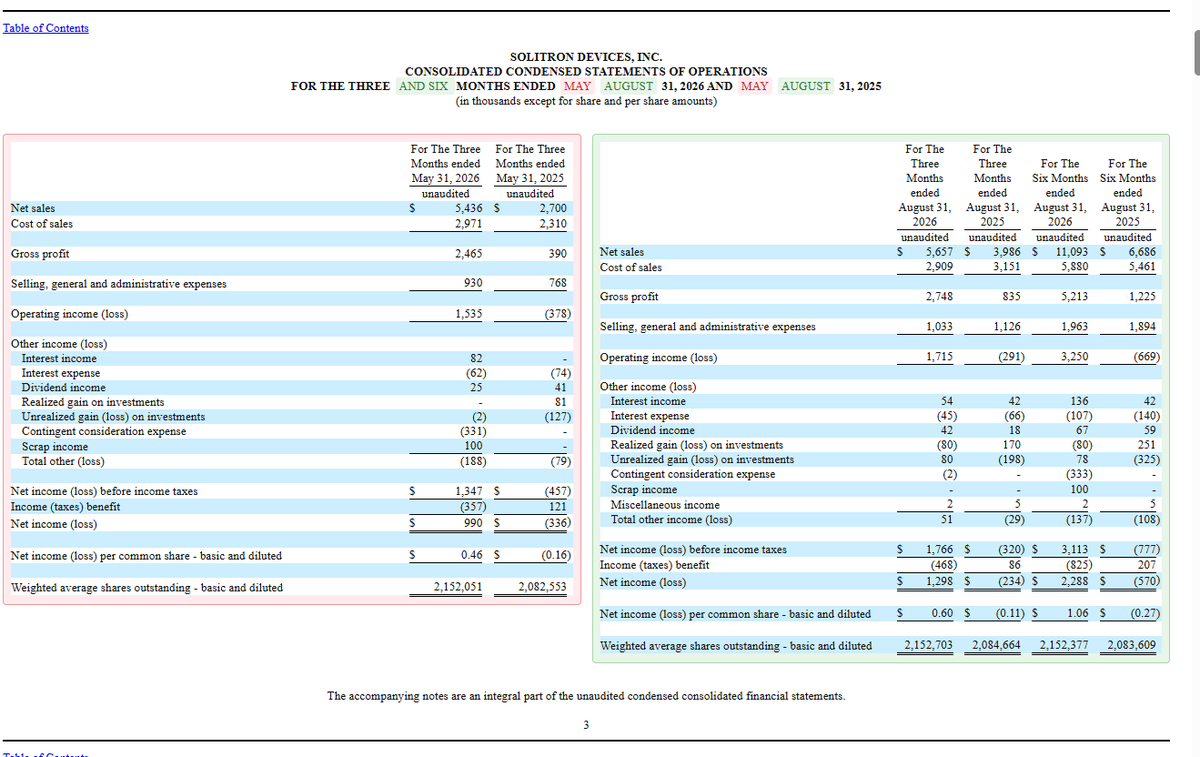Open the Table of Contents link
Image resolution: width=1200 pixels, height=757 pixels.
pos(45,28)
